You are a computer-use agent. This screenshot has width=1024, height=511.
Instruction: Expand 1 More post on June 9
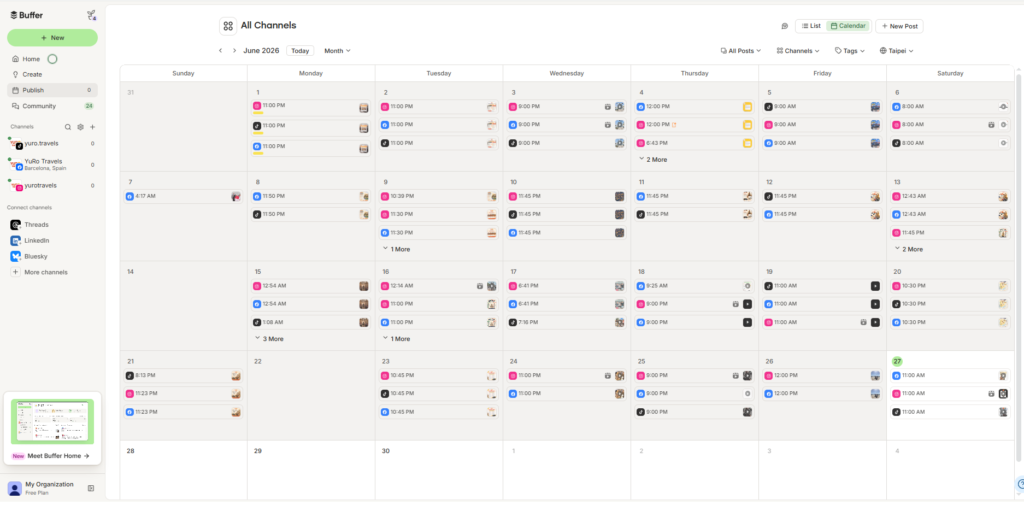coord(396,249)
